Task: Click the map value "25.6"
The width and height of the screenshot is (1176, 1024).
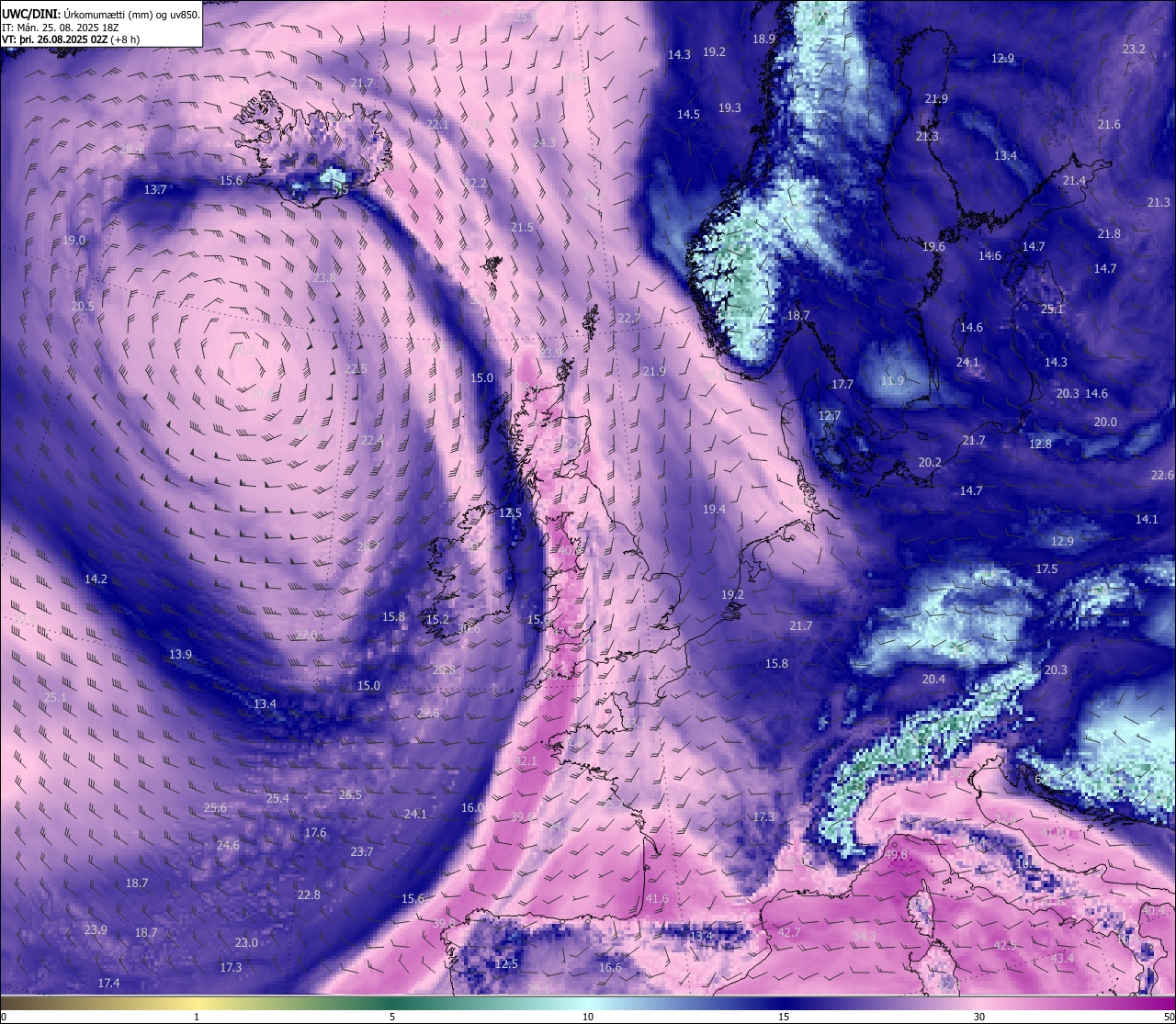Action: 215,807
